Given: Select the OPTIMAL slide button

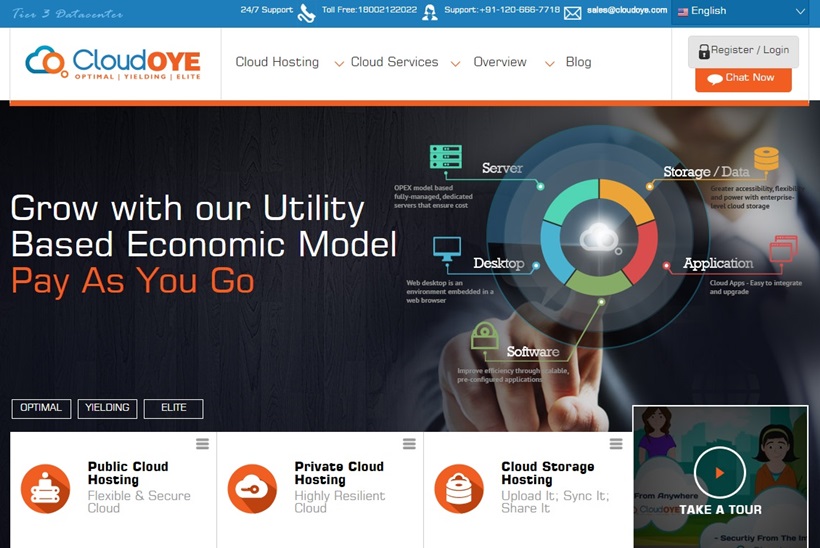Looking at the screenshot, I should point(41,408).
